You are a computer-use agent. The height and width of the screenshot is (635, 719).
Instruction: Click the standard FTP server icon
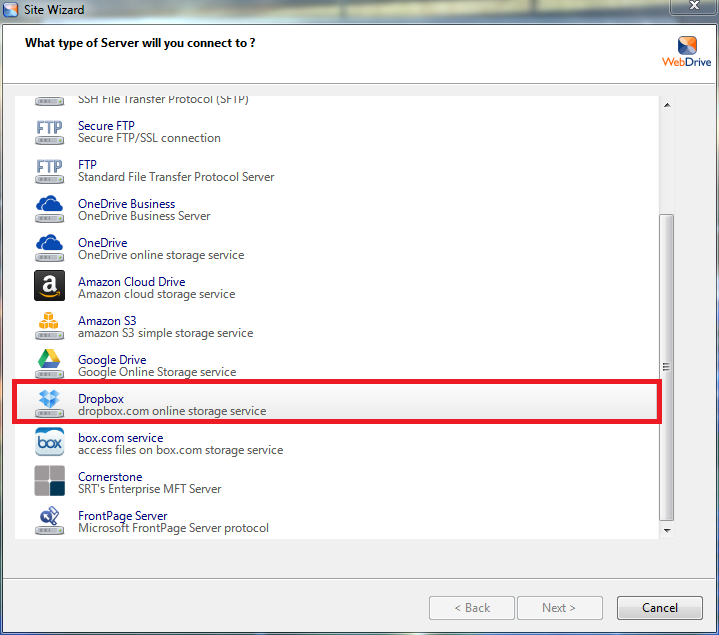click(49, 171)
